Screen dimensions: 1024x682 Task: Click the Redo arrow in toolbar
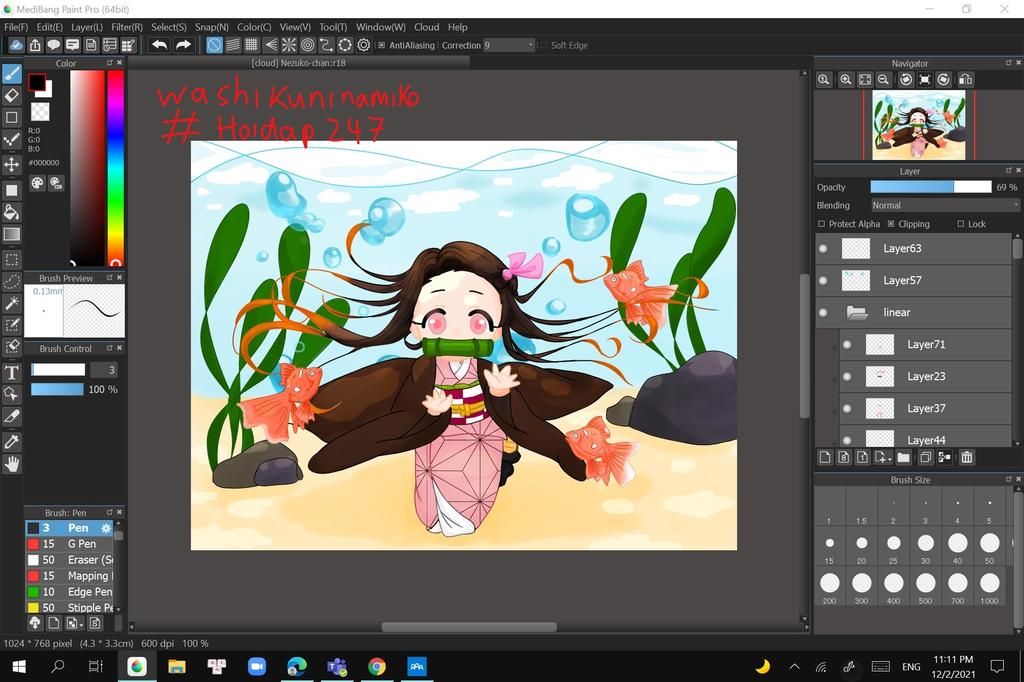[184, 45]
